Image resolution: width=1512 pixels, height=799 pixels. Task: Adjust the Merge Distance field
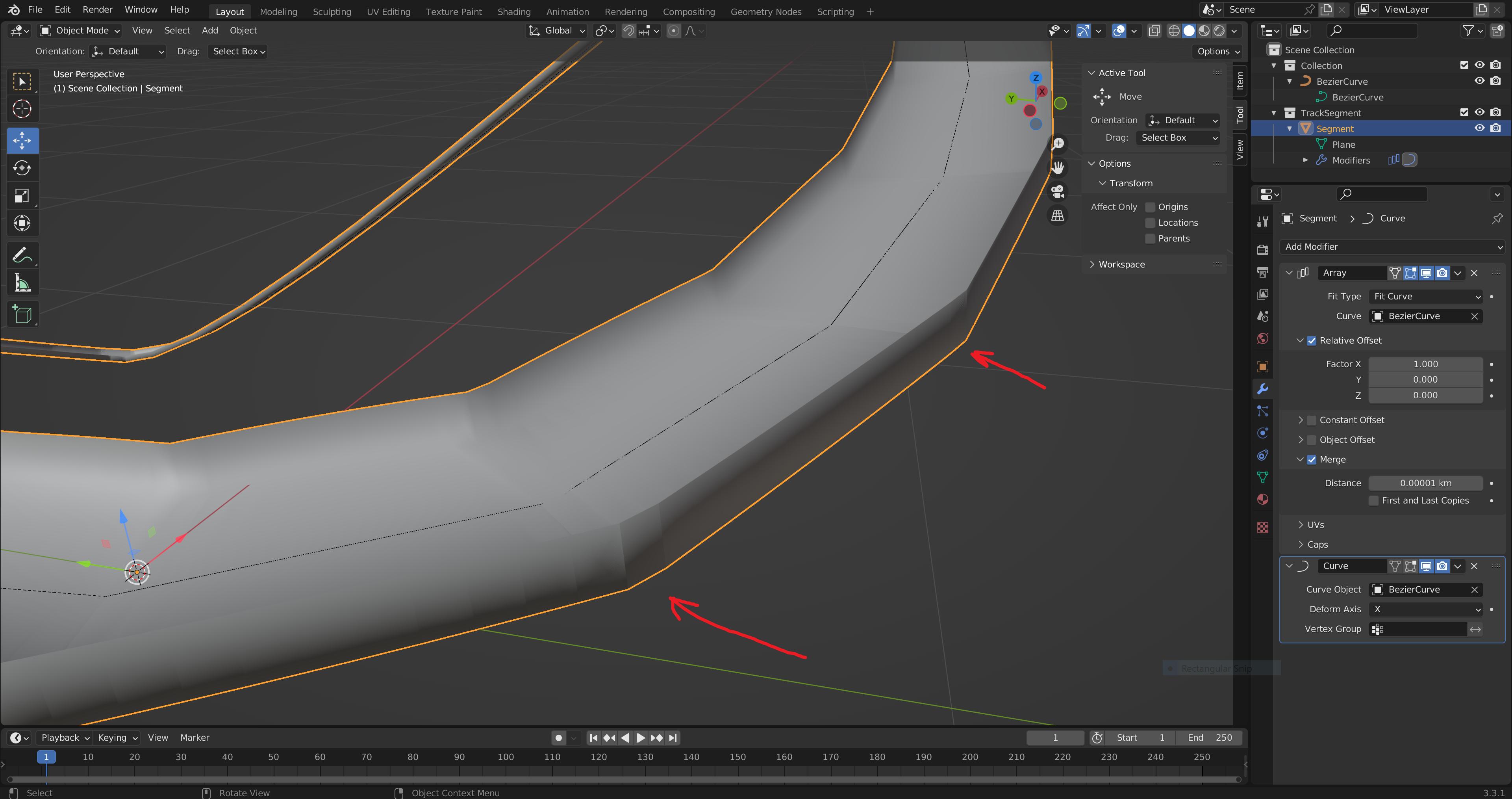click(x=1426, y=483)
